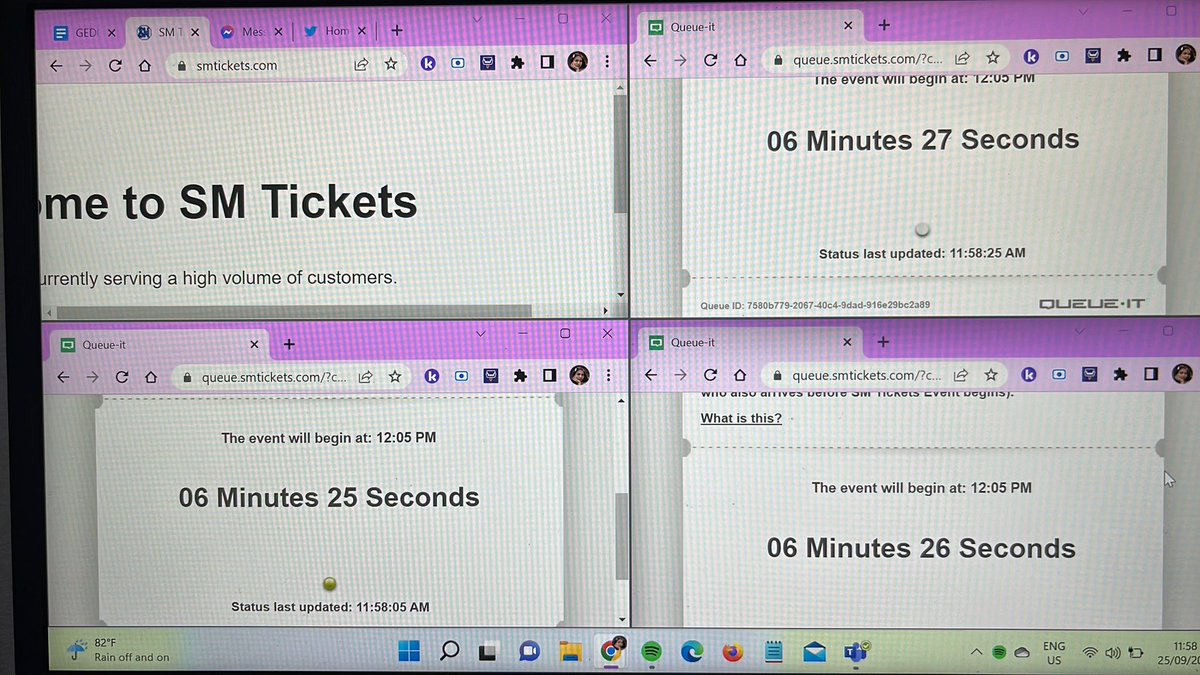The image size is (1200, 675).
Task: Click scroll-down arrow in 06 Minutes 25 Seconds window
Action: (x=620, y=620)
